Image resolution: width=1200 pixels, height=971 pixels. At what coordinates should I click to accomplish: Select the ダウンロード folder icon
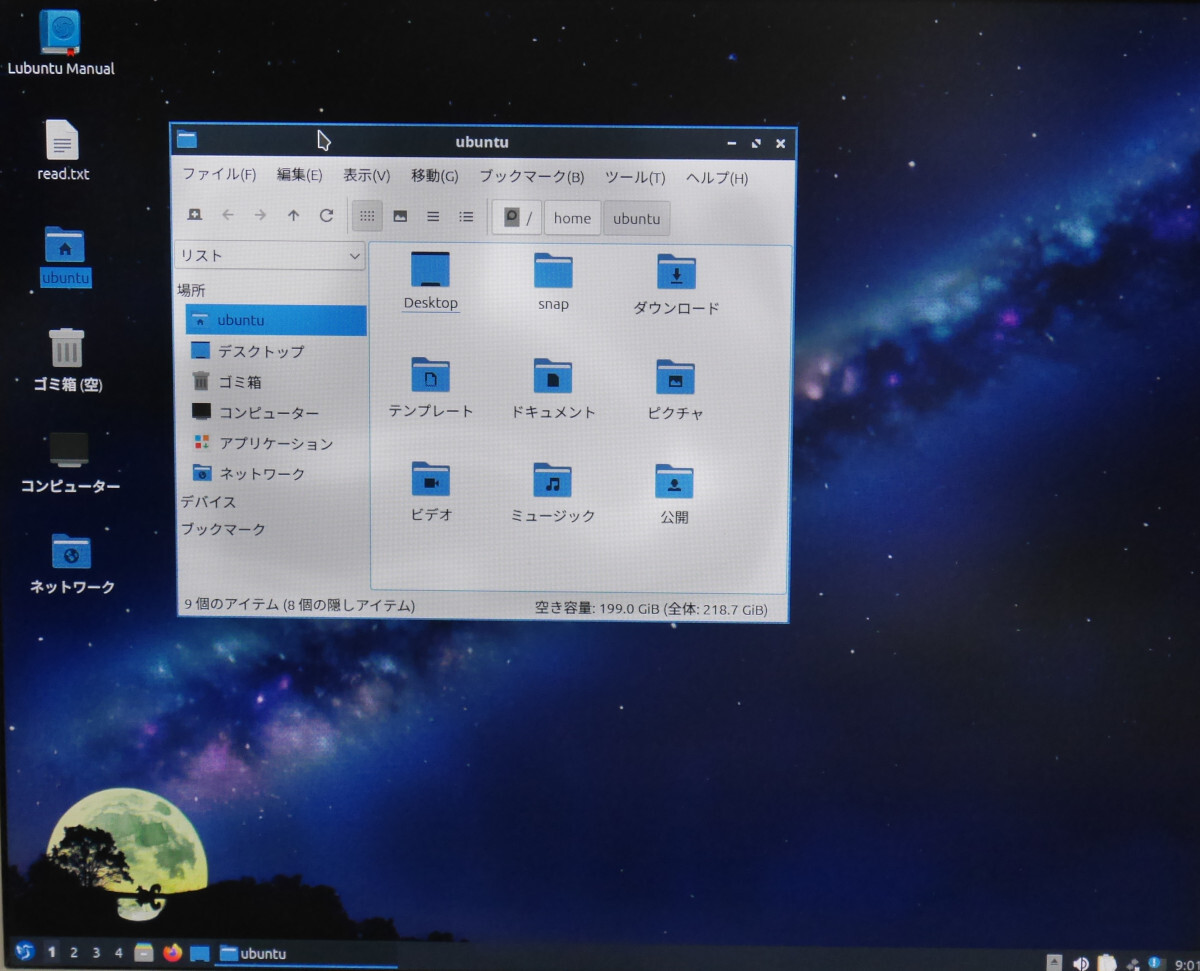pos(676,285)
